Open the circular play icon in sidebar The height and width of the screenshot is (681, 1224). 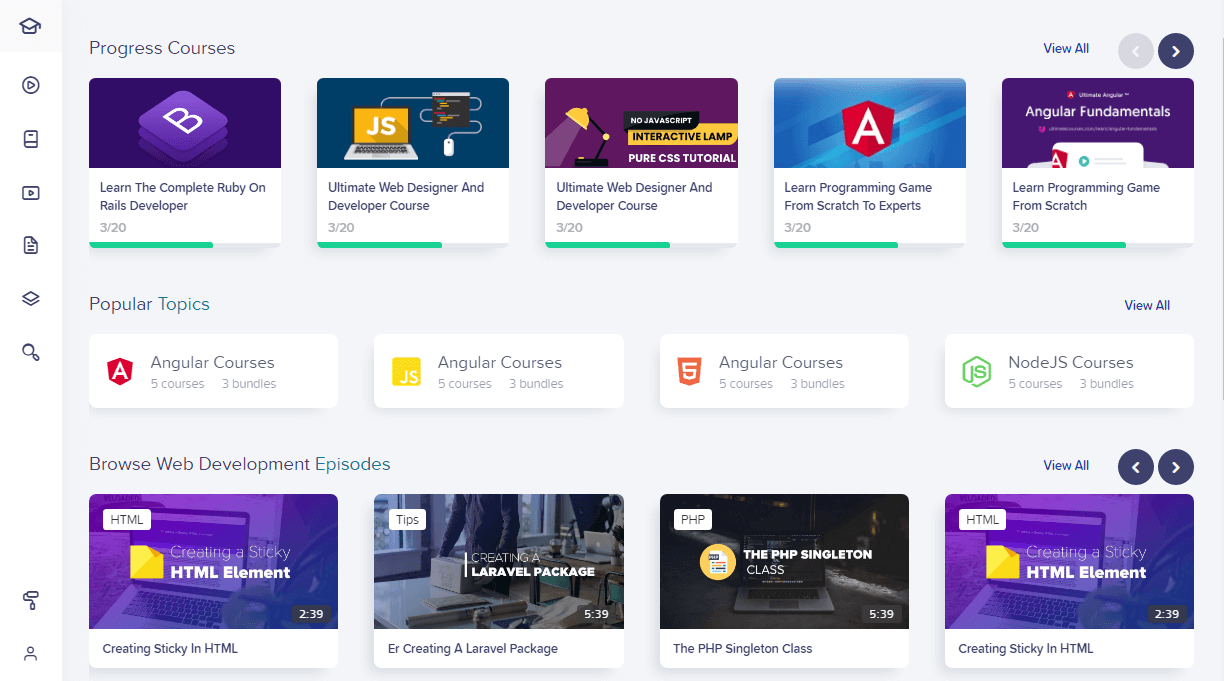[30, 85]
